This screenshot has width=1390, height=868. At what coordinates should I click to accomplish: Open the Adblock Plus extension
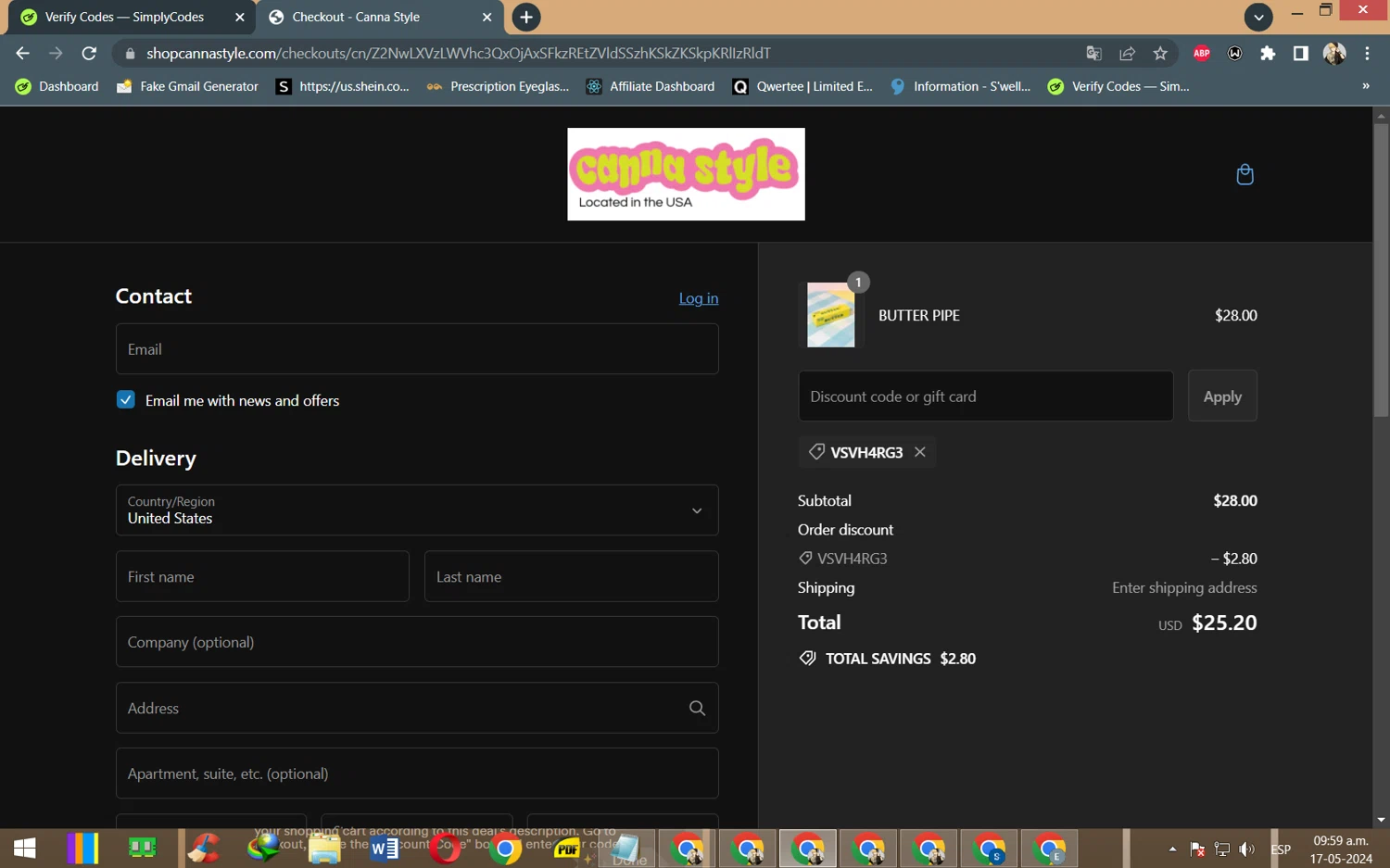(x=1202, y=54)
